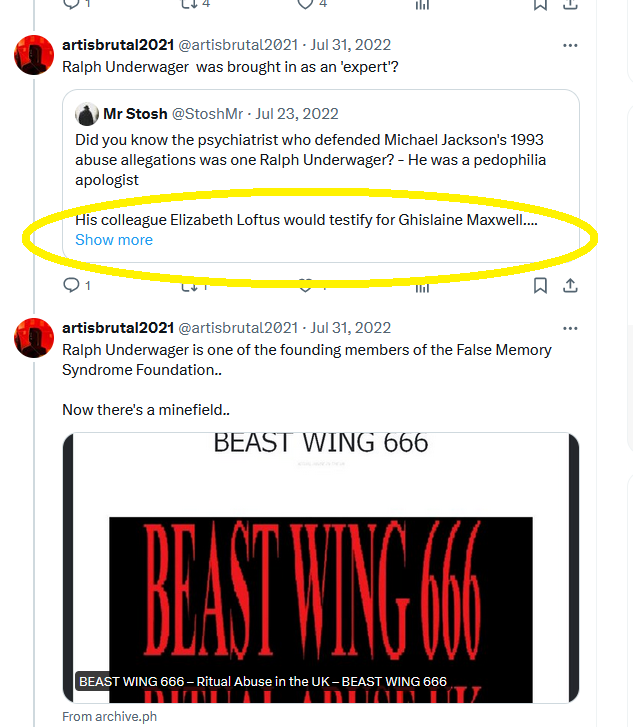Open artisbrutal2021 avatar on first tweet
The width and height of the screenshot is (633, 727).
(x=34, y=55)
